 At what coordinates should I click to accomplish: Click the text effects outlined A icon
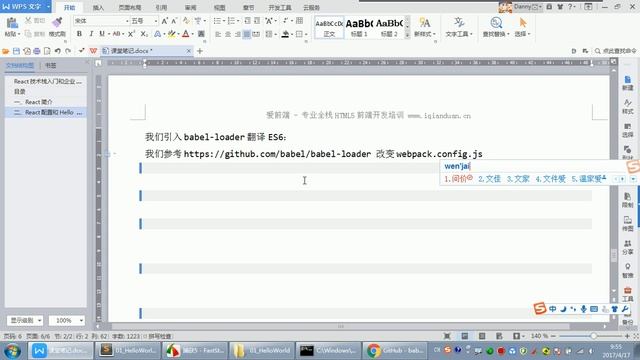157,34
